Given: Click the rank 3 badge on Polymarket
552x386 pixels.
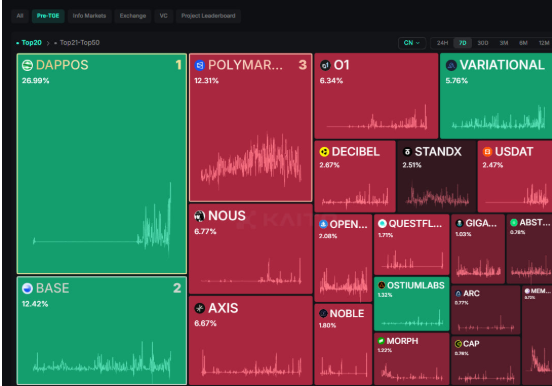Looking at the screenshot, I should (x=303, y=65).
